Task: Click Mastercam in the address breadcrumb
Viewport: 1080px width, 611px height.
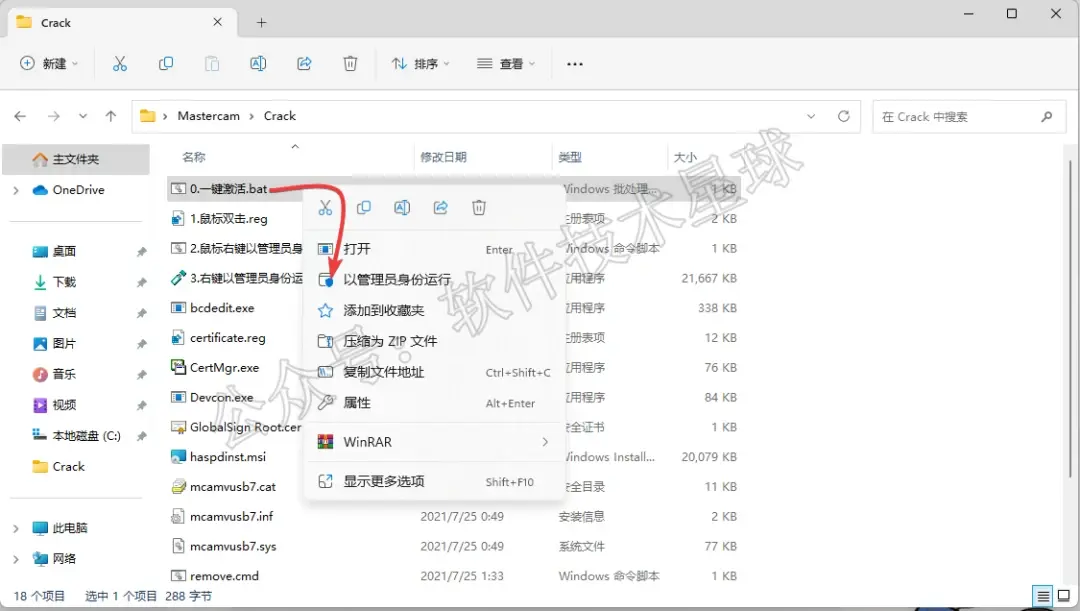Action: 209,116
